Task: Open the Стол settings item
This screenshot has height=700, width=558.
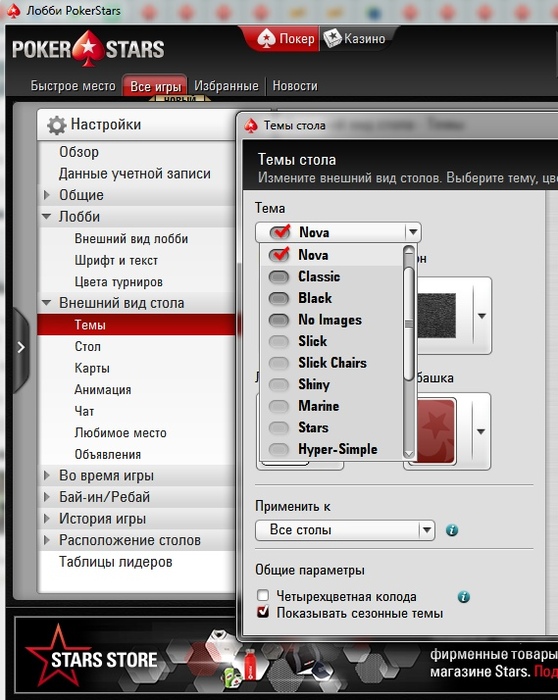Action: [x=87, y=346]
